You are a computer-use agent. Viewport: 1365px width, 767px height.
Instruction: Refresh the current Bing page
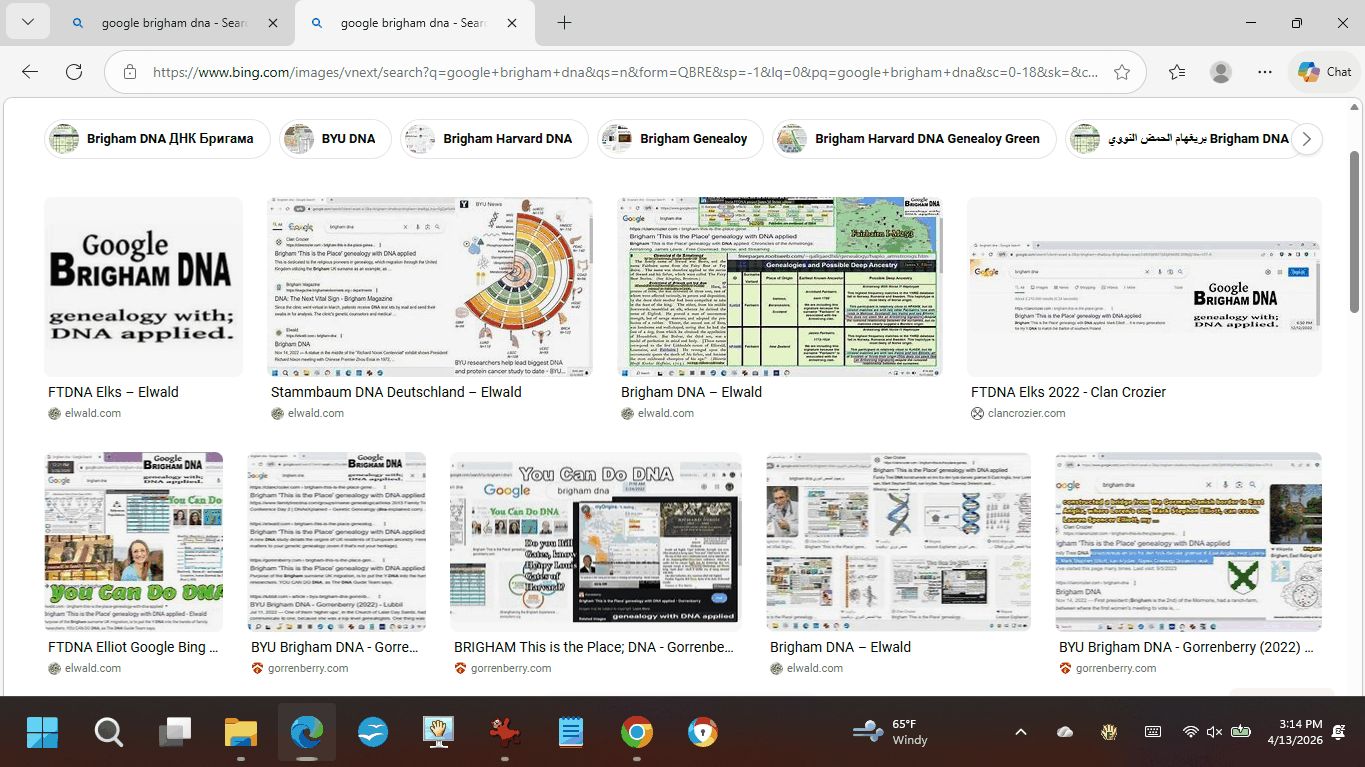(x=74, y=72)
